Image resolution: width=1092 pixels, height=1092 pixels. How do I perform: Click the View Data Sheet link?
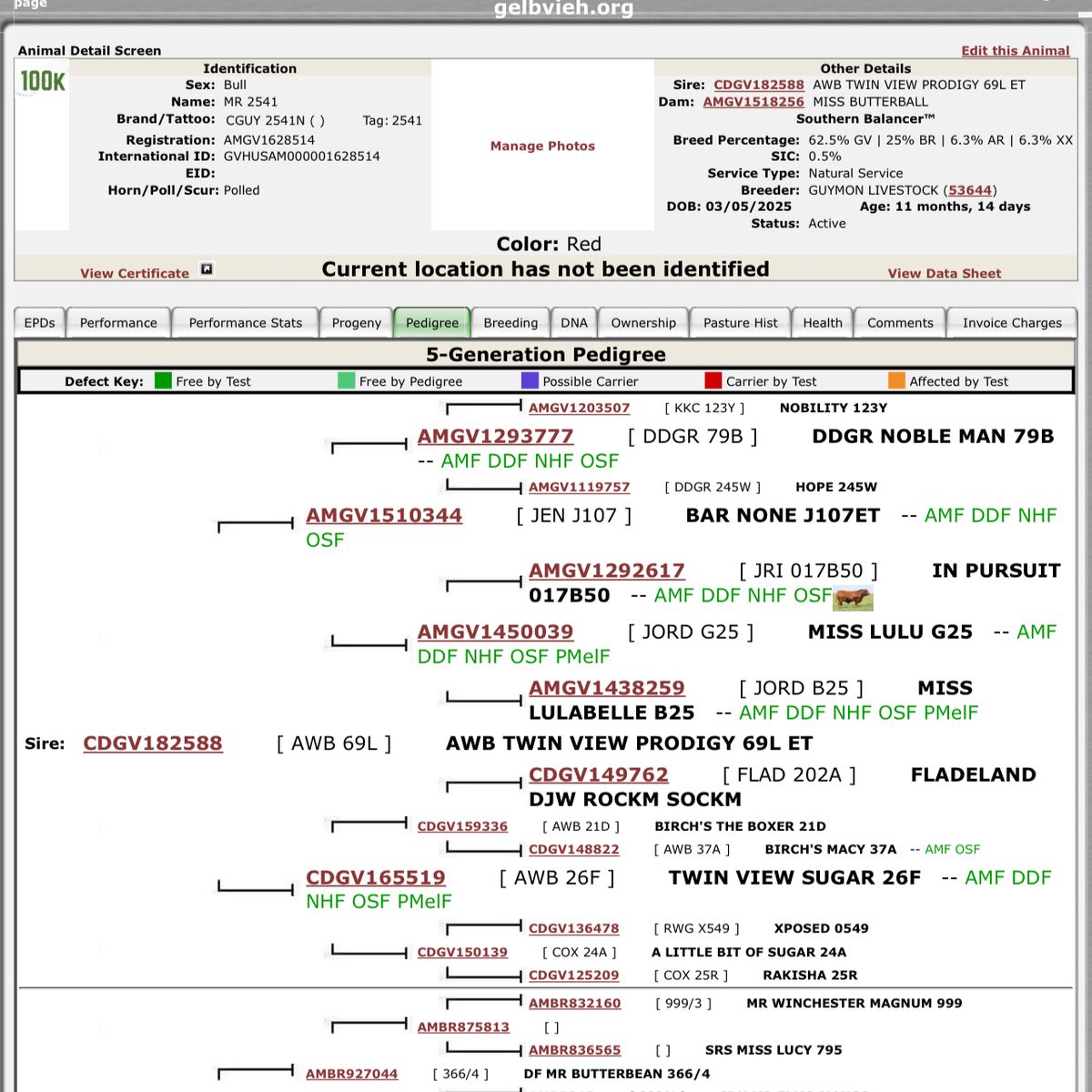click(x=945, y=273)
